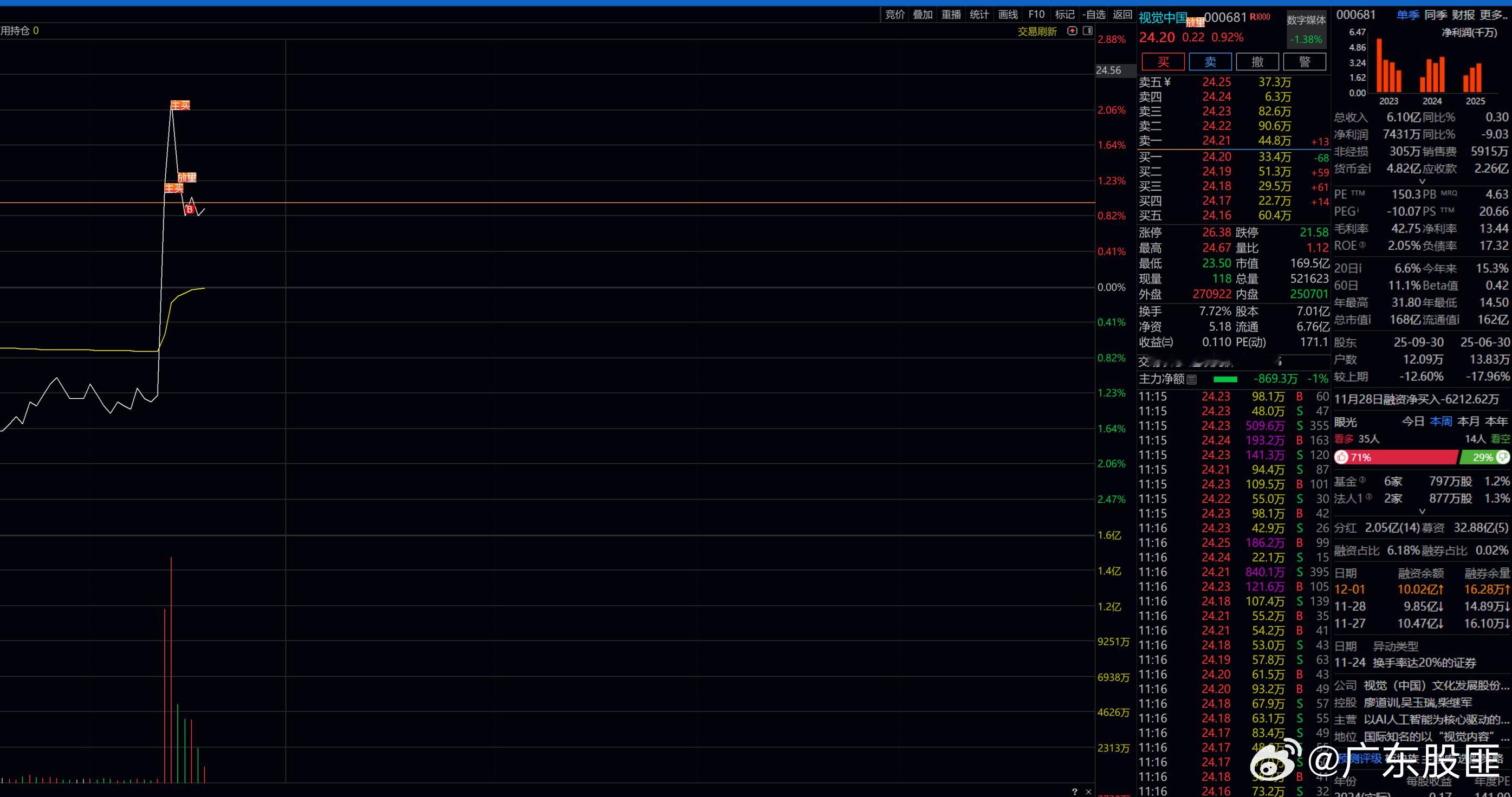Click the thumbs-down 看空 vote icon

pyautogui.click(x=1503, y=457)
